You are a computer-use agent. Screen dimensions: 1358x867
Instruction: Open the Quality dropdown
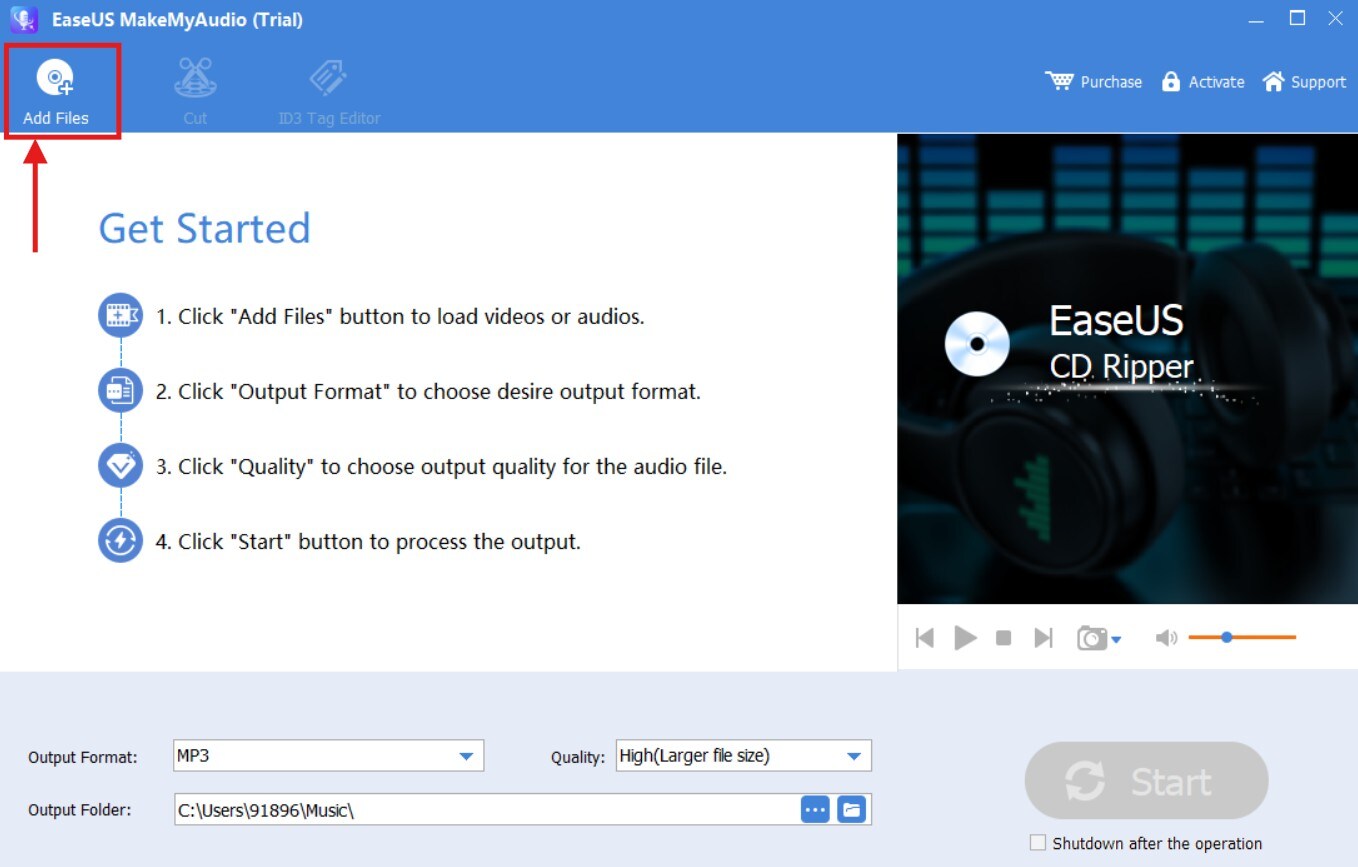743,756
